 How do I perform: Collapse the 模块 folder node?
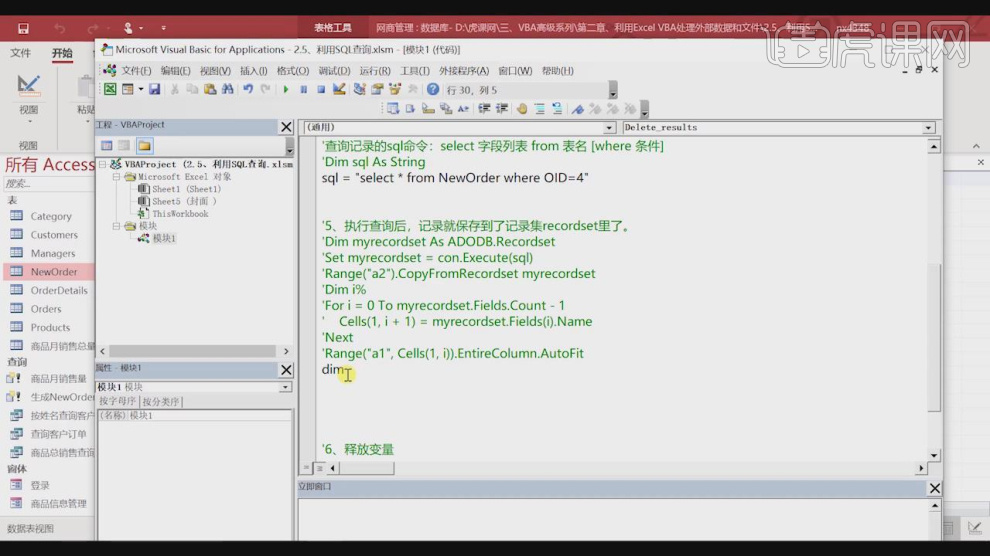pos(116,225)
